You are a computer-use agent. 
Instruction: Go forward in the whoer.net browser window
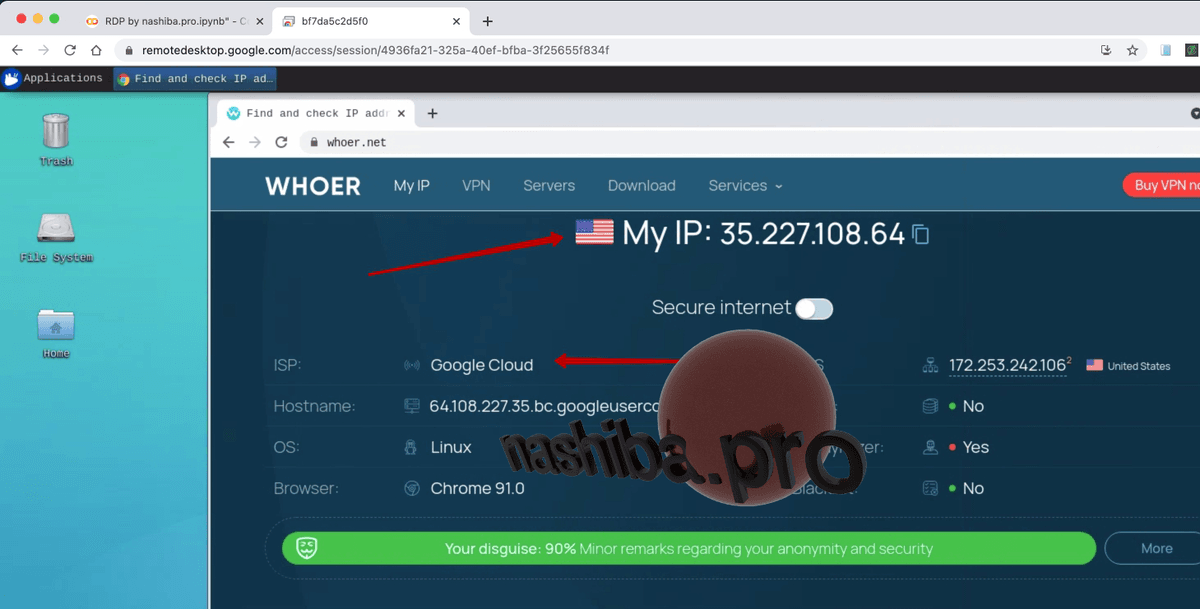[x=254, y=142]
